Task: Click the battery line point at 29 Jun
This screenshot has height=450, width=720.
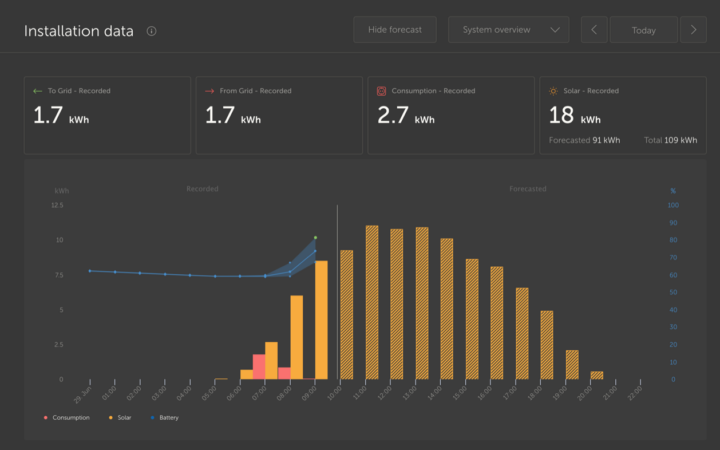Action: click(90, 271)
